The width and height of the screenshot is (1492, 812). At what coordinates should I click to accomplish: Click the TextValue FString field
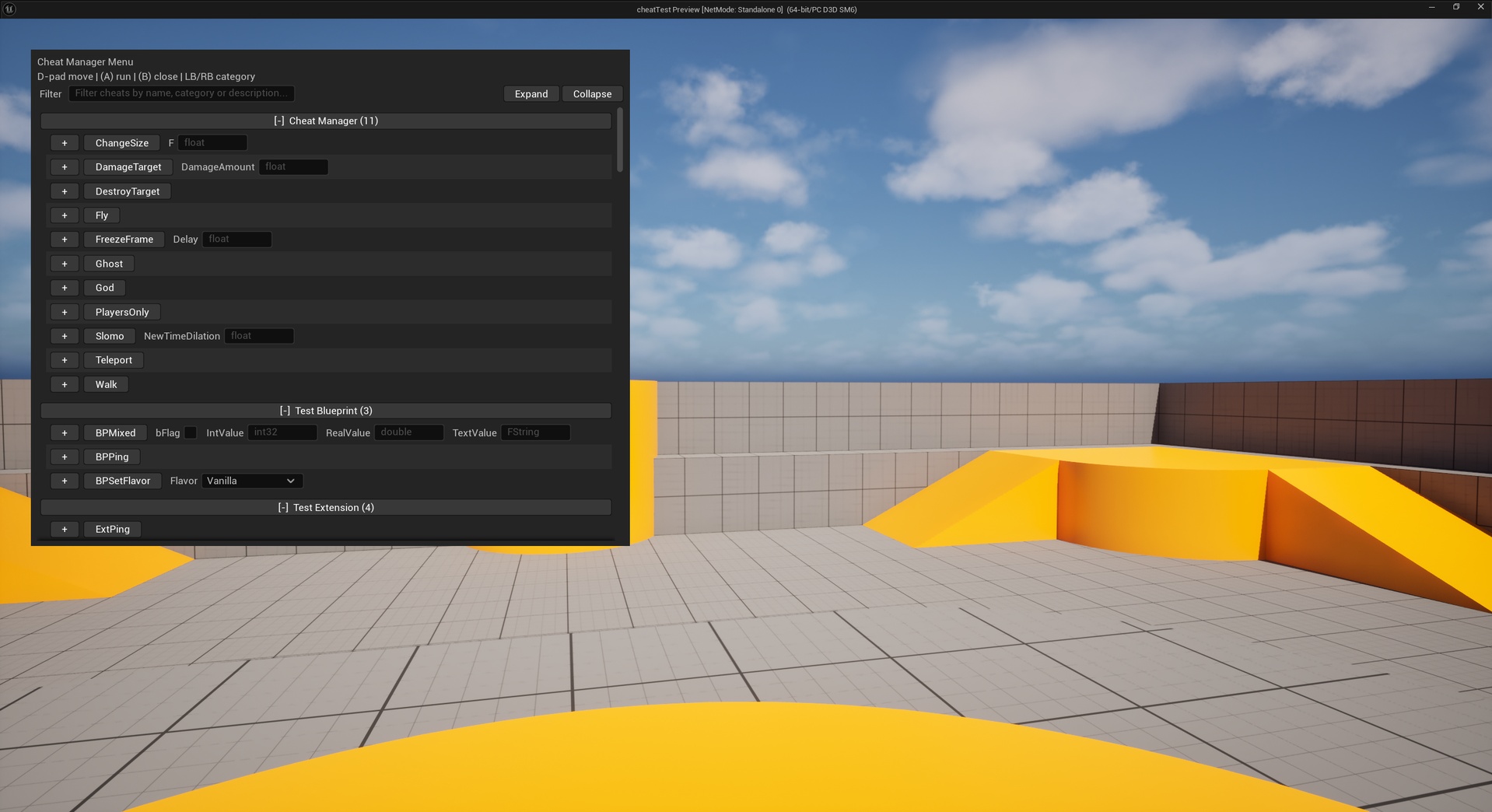click(535, 432)
